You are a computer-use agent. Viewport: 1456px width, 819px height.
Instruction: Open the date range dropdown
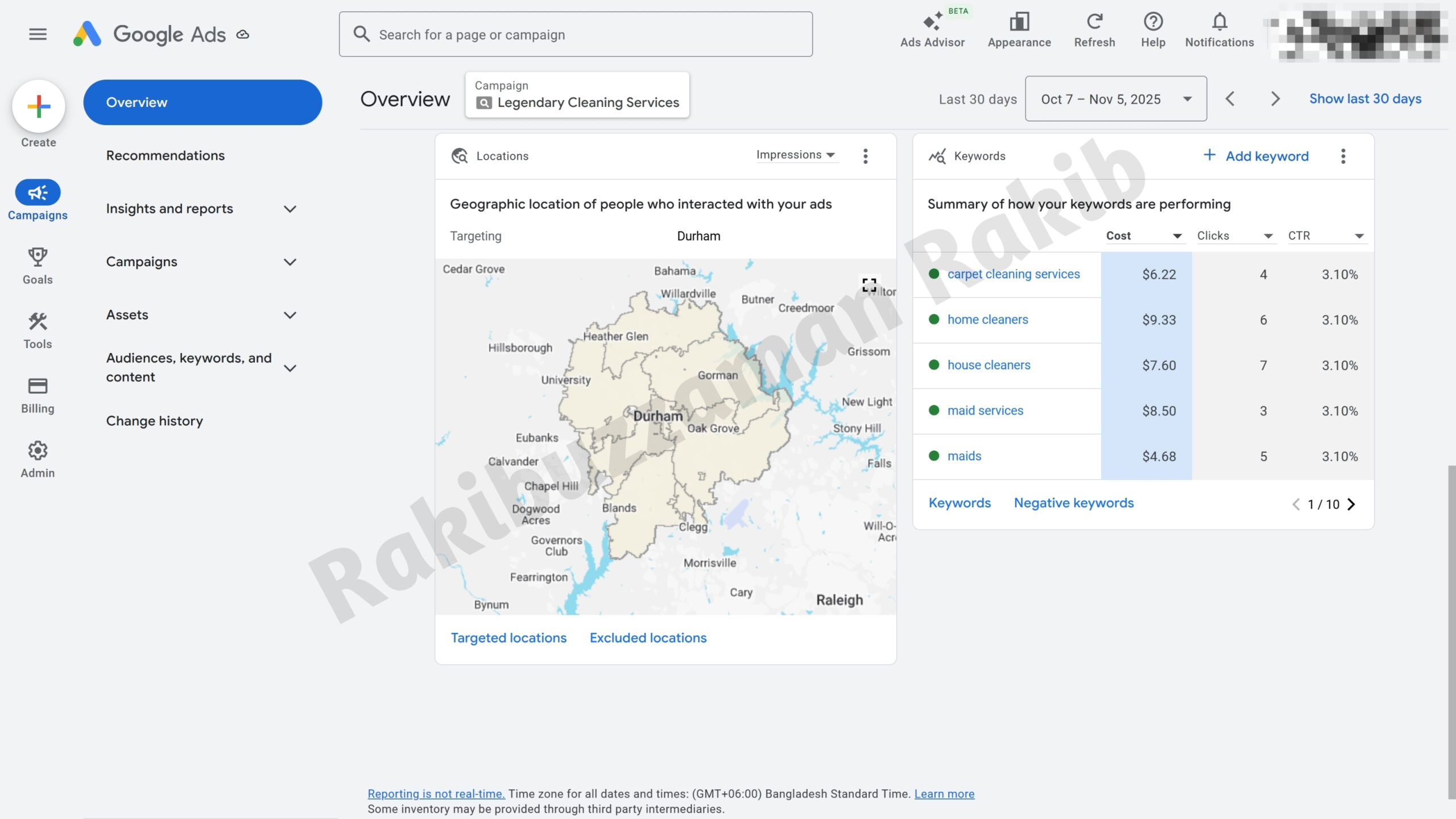click(x=1115, y=99)
